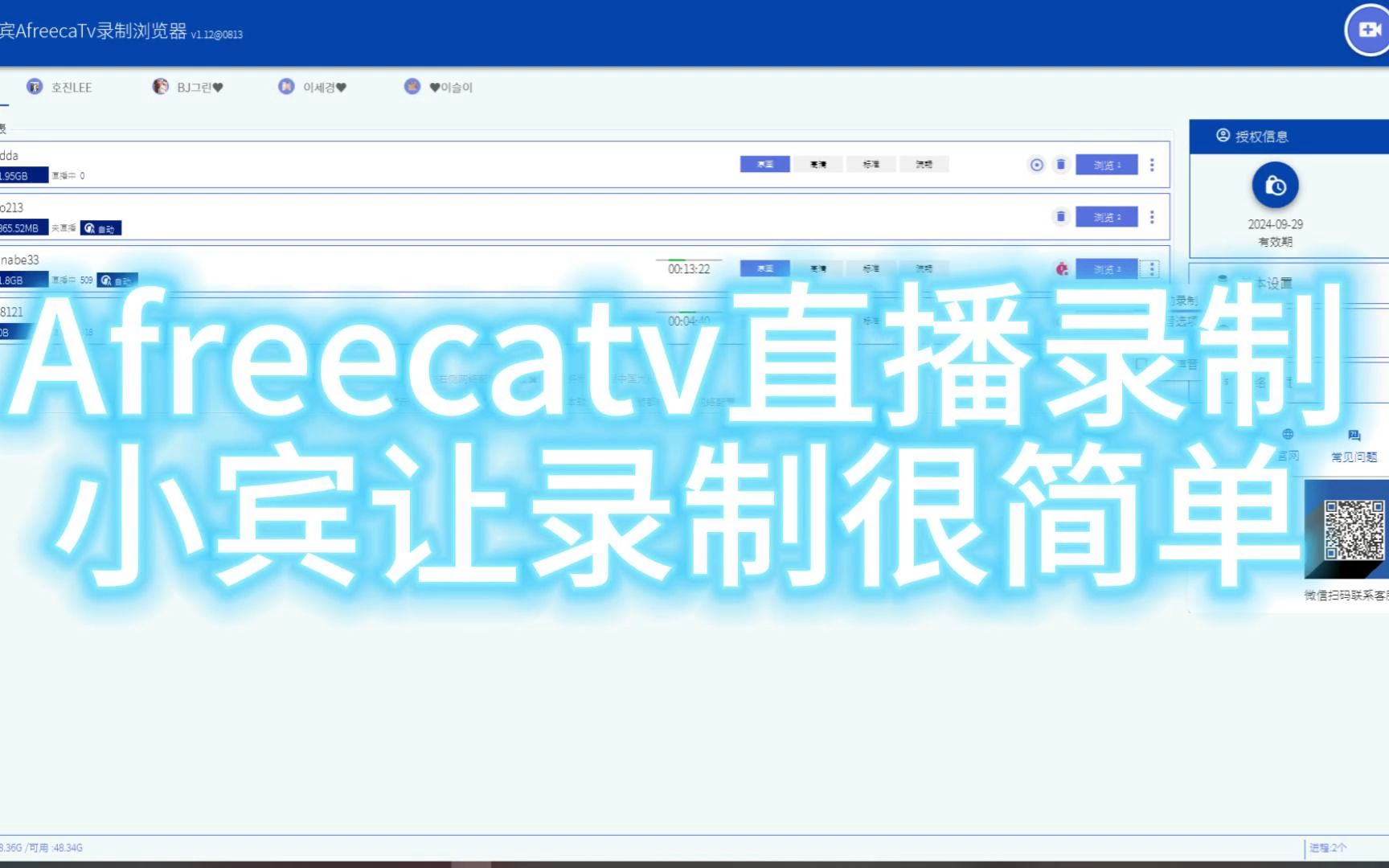Viewport: 1389px width, 868px height.
Task: Click the 호진LEE avatar icon
Action: tap(35, 86)
